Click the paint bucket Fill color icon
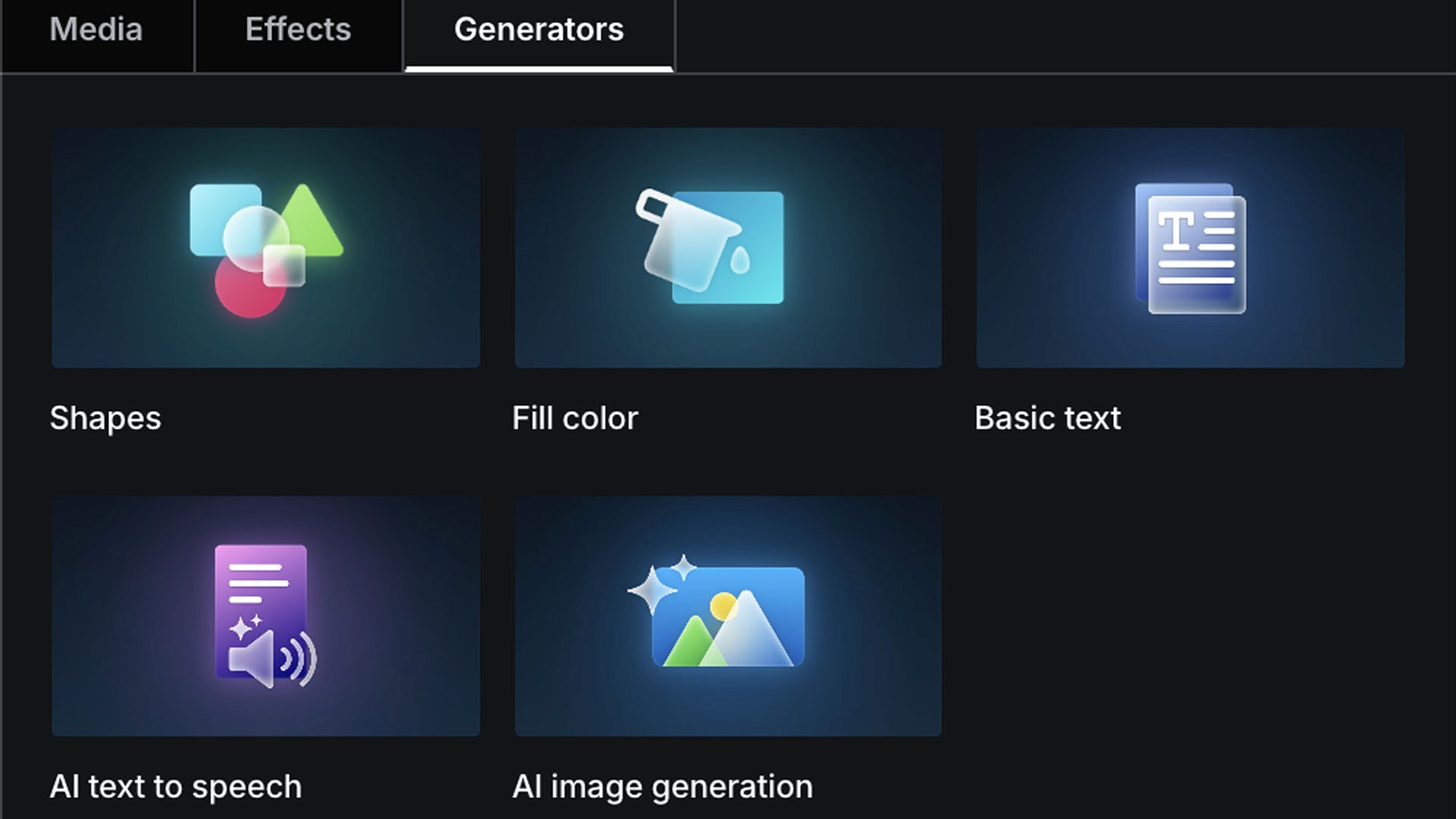 [709, 247]
